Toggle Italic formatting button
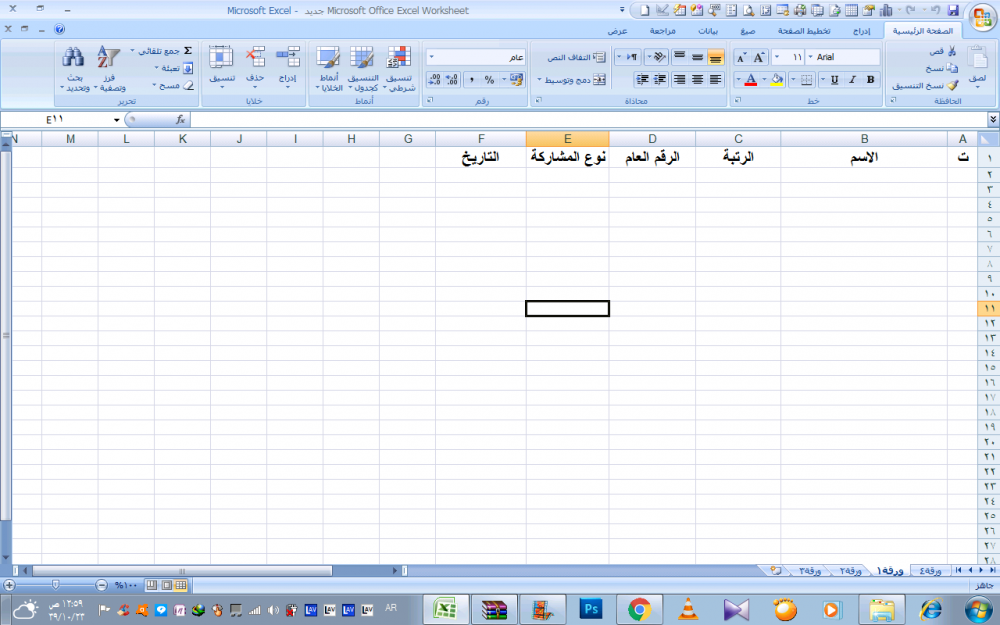The height and width of the screenshot is (625, 1000). (x=851, y=80)
